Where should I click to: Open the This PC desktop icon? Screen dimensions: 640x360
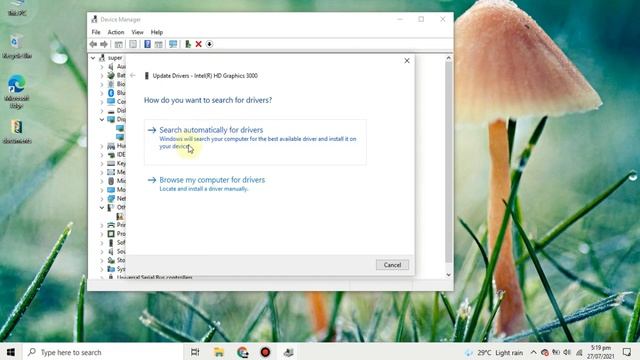point(17,8)
